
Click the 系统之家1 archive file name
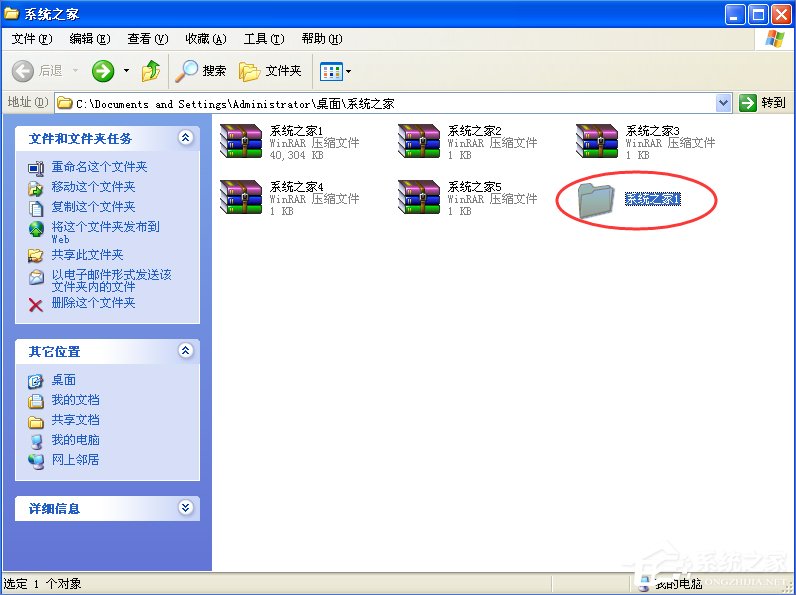296,130
